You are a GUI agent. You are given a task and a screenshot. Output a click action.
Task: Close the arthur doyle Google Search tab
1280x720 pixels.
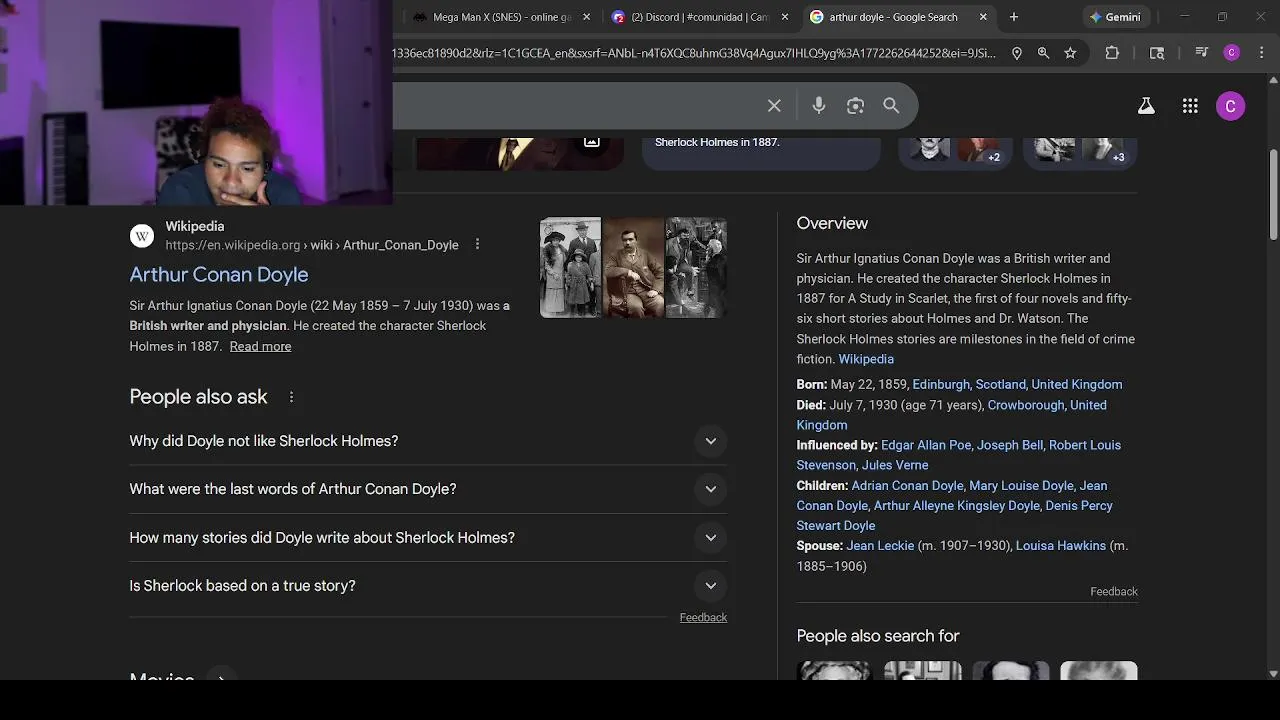tap(983, 17)
